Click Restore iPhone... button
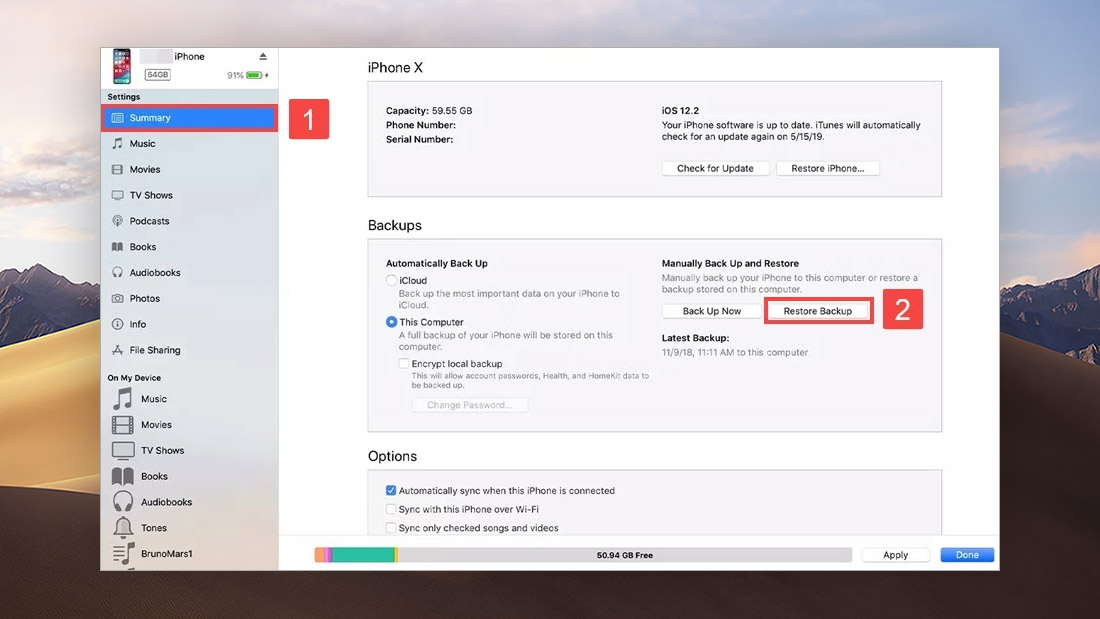 pyautogui.click(x=828, y=168)
